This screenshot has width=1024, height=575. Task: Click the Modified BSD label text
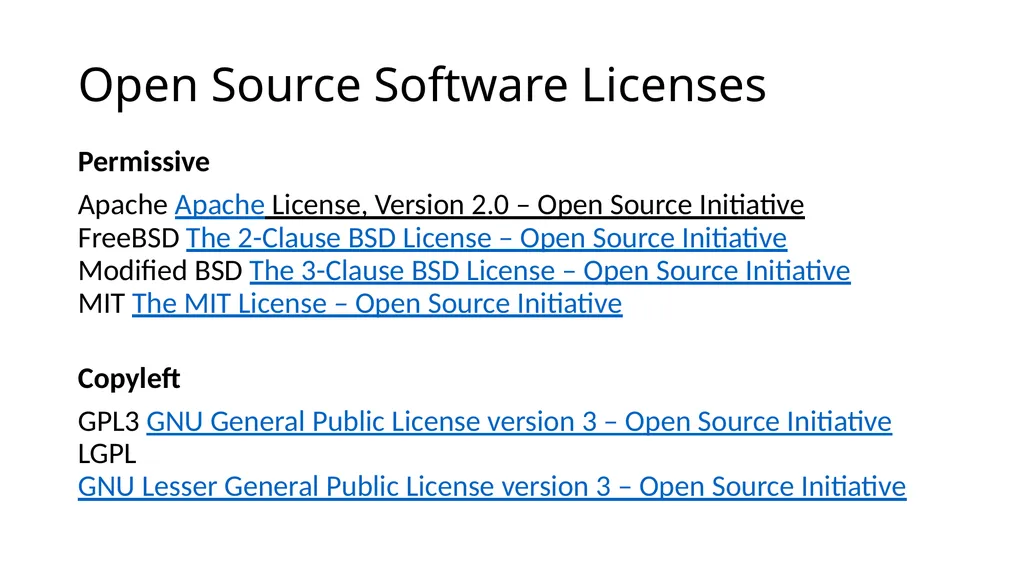[x=160, y=271]
